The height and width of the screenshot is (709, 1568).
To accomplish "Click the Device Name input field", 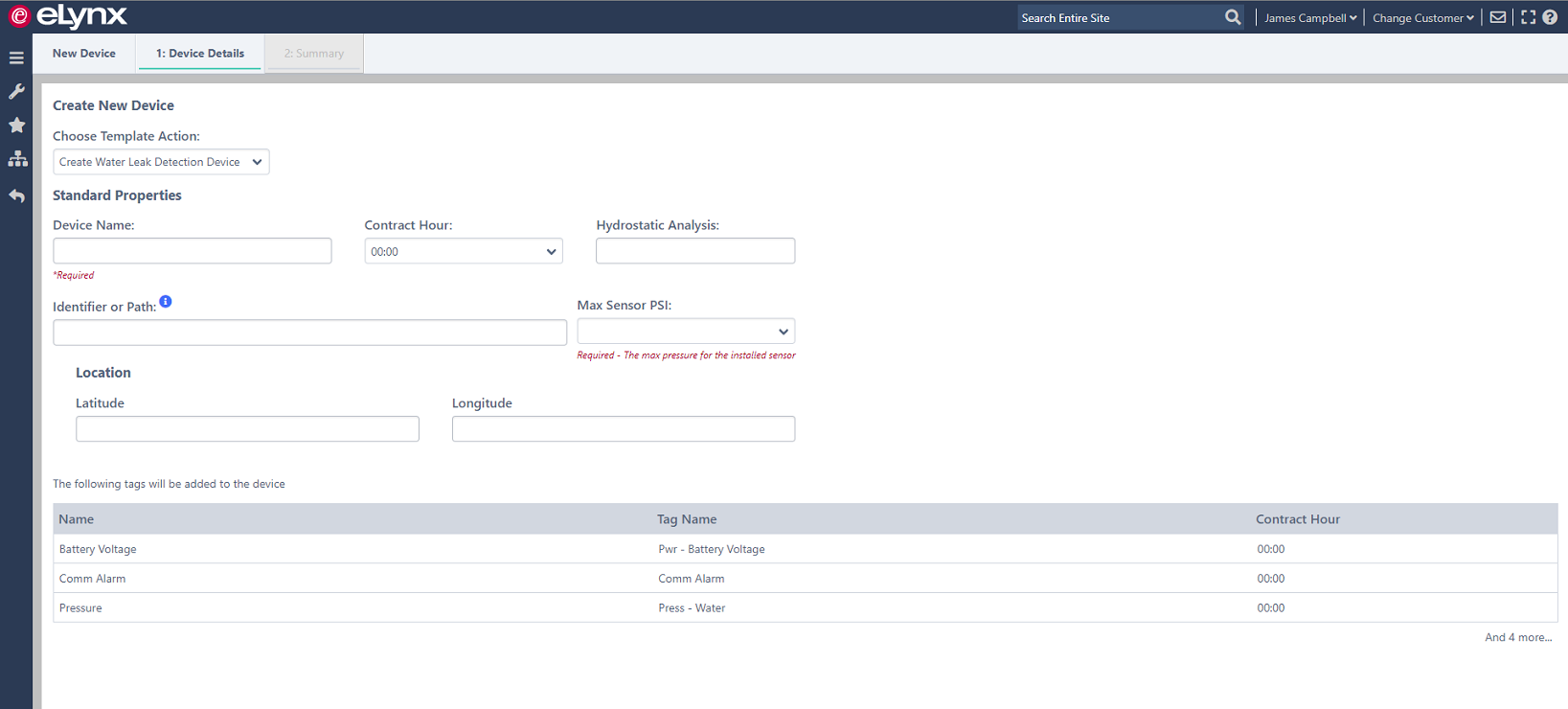I will click(x=193, y=251).
